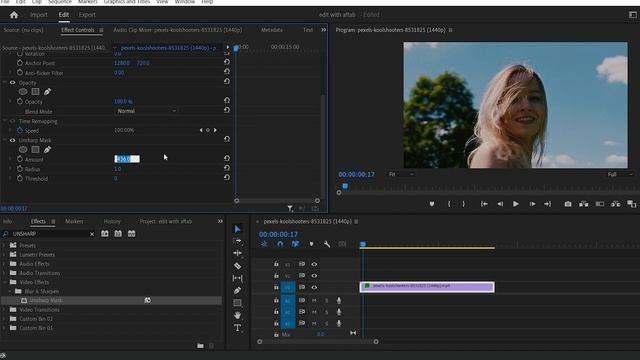
Task: Collapse the Video Effects folder
Action: (x=4, y=282)
